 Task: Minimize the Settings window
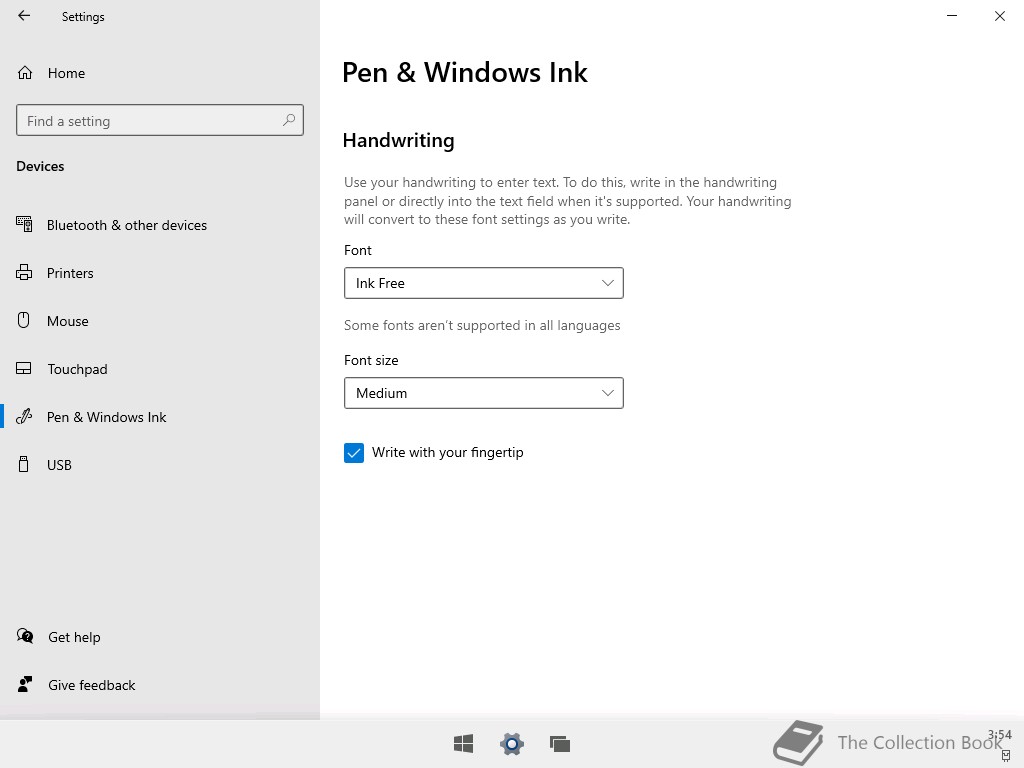pos(952,16)
